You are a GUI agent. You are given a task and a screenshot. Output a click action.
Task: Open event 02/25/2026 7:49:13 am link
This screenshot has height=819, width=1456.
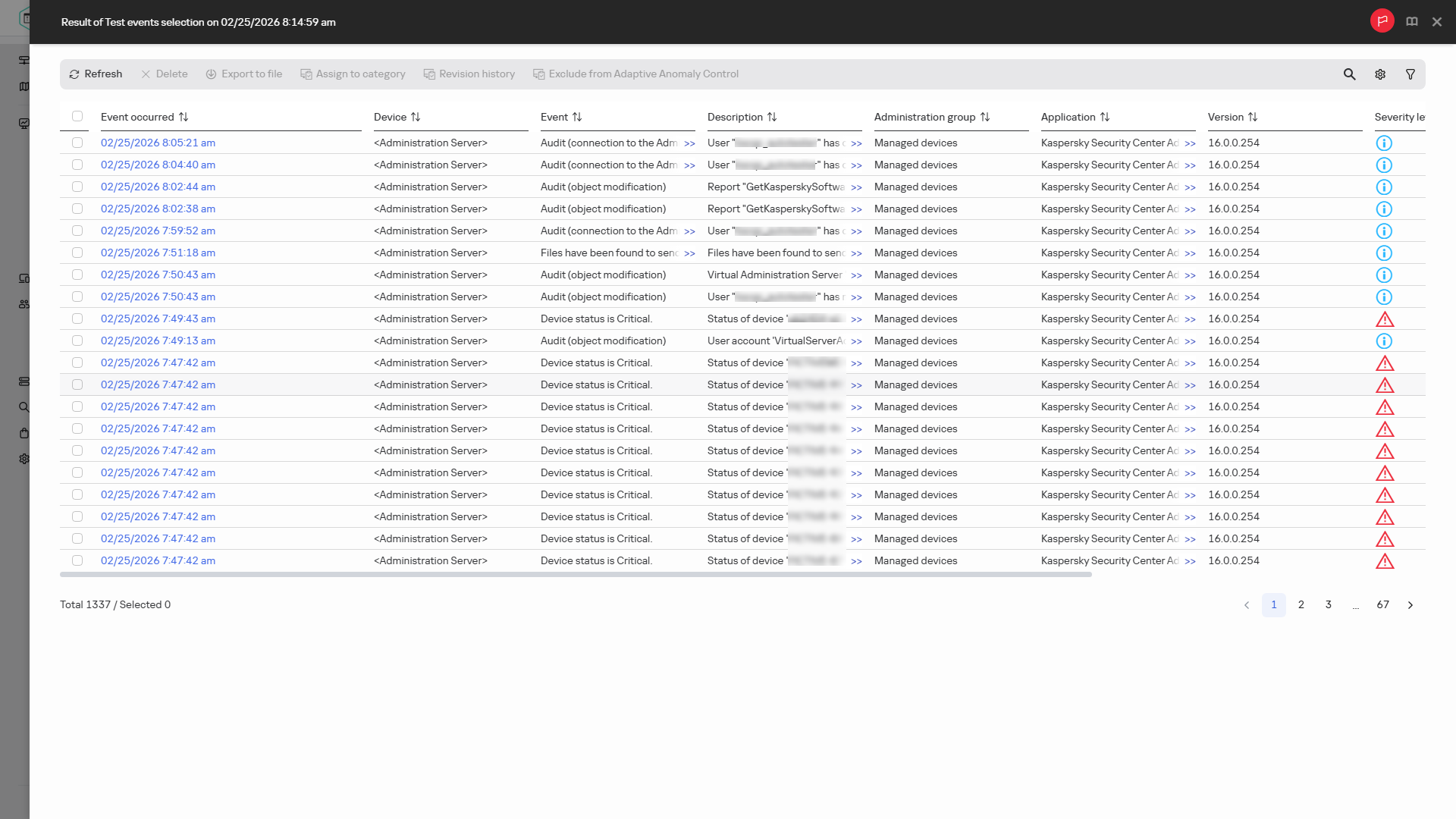(x=158, y=340)
